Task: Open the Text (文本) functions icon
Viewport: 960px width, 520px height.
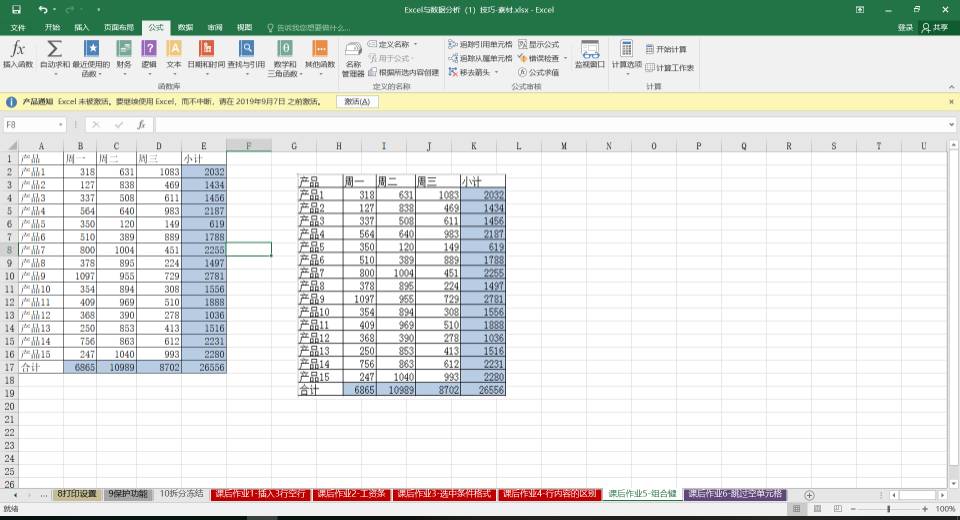Action: pyautogui.click(x=174, y=55)
